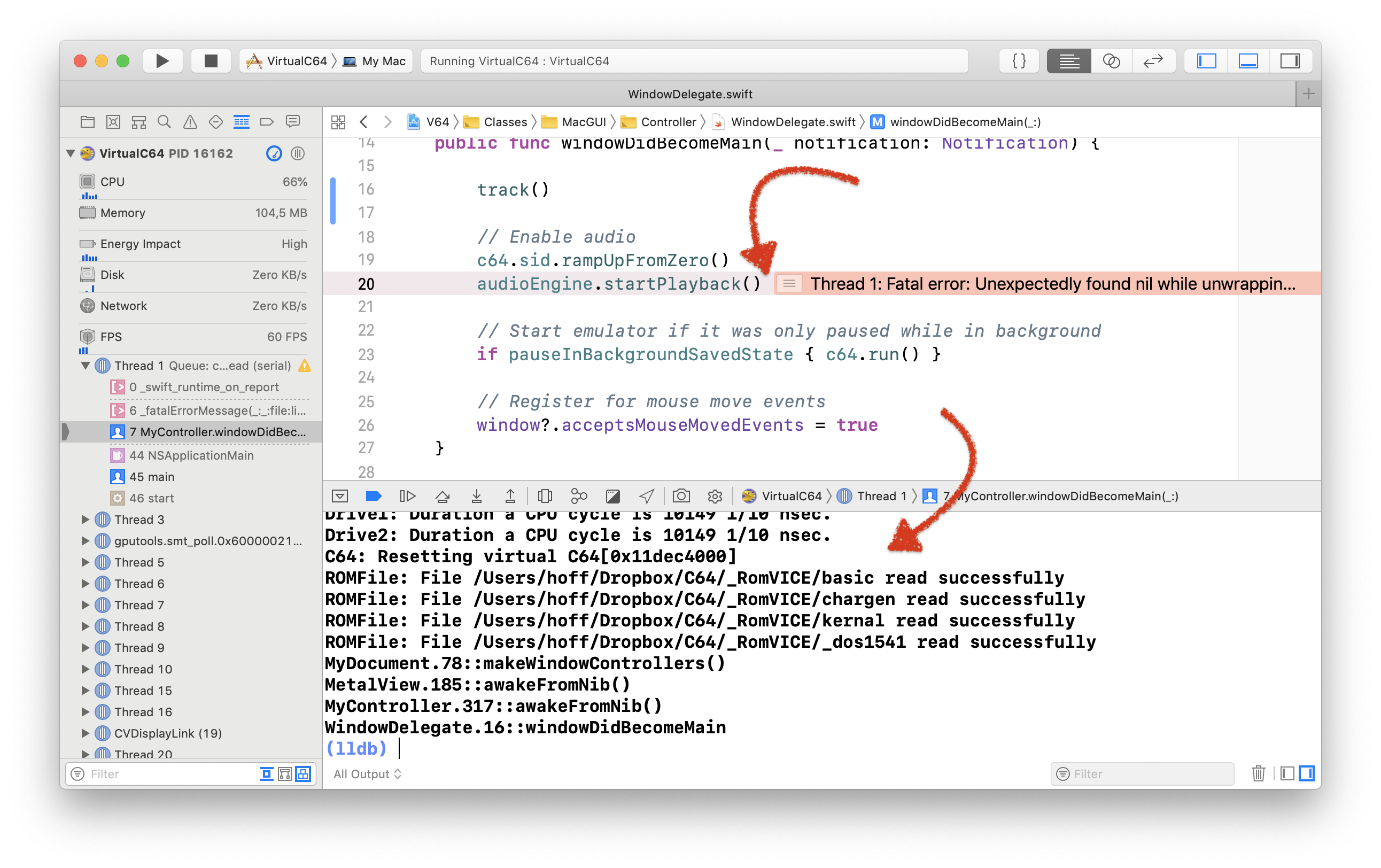Image resolution: width=1381 pixels, height=868 pixels.
Task: Click the MacGUI breadcrumb folder
Action: [x=573, y=122]
